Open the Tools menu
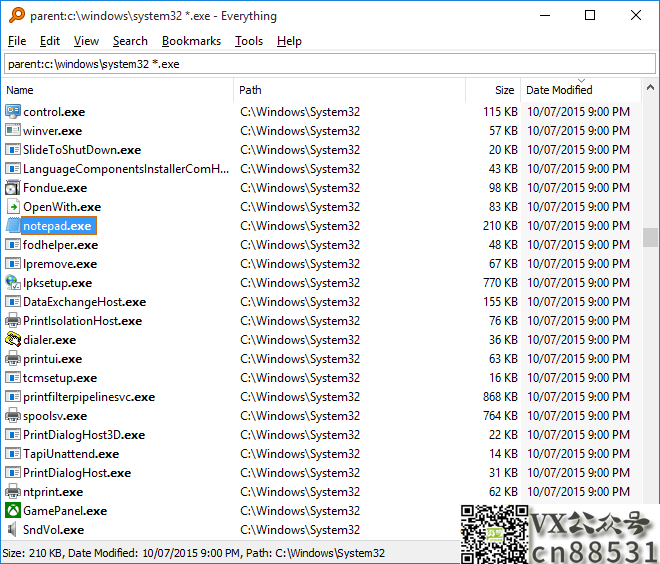This screenshot has width=660, height=564. pos(249,41)
